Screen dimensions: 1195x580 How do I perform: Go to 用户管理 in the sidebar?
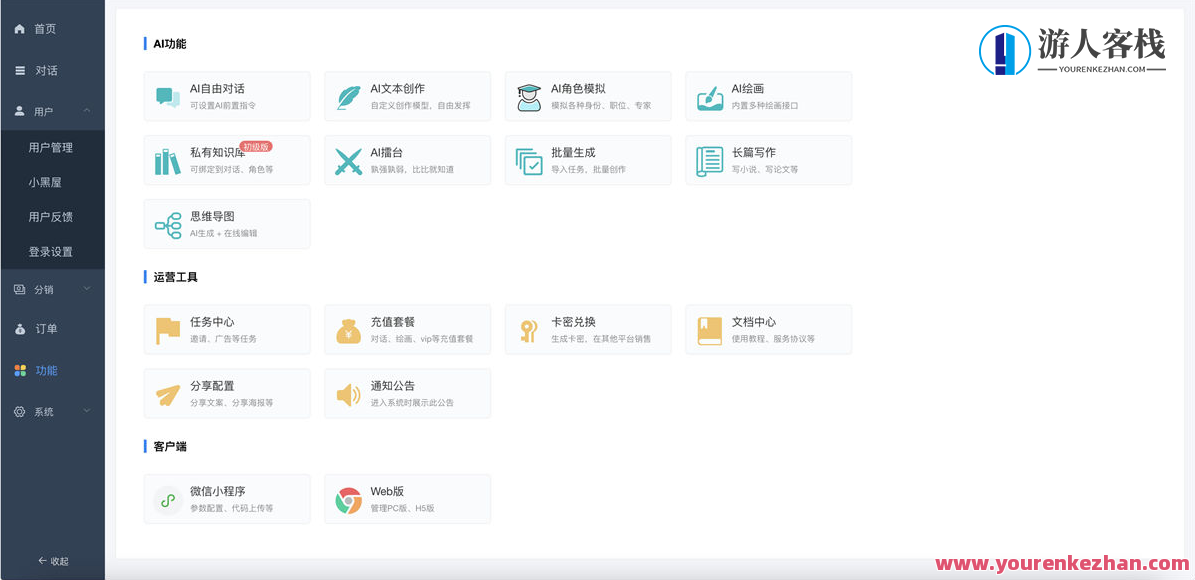coord(52,146)
